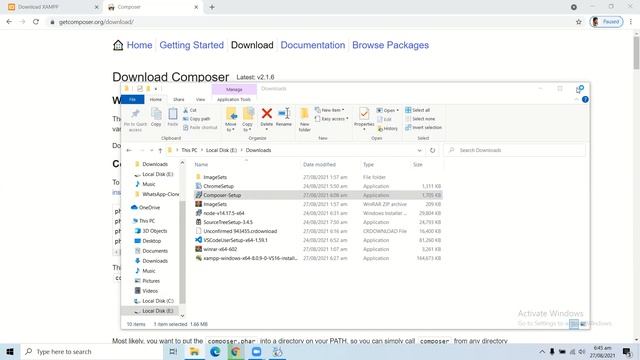
Task: Select This PC in navigation pane
Action: (143, 221)
